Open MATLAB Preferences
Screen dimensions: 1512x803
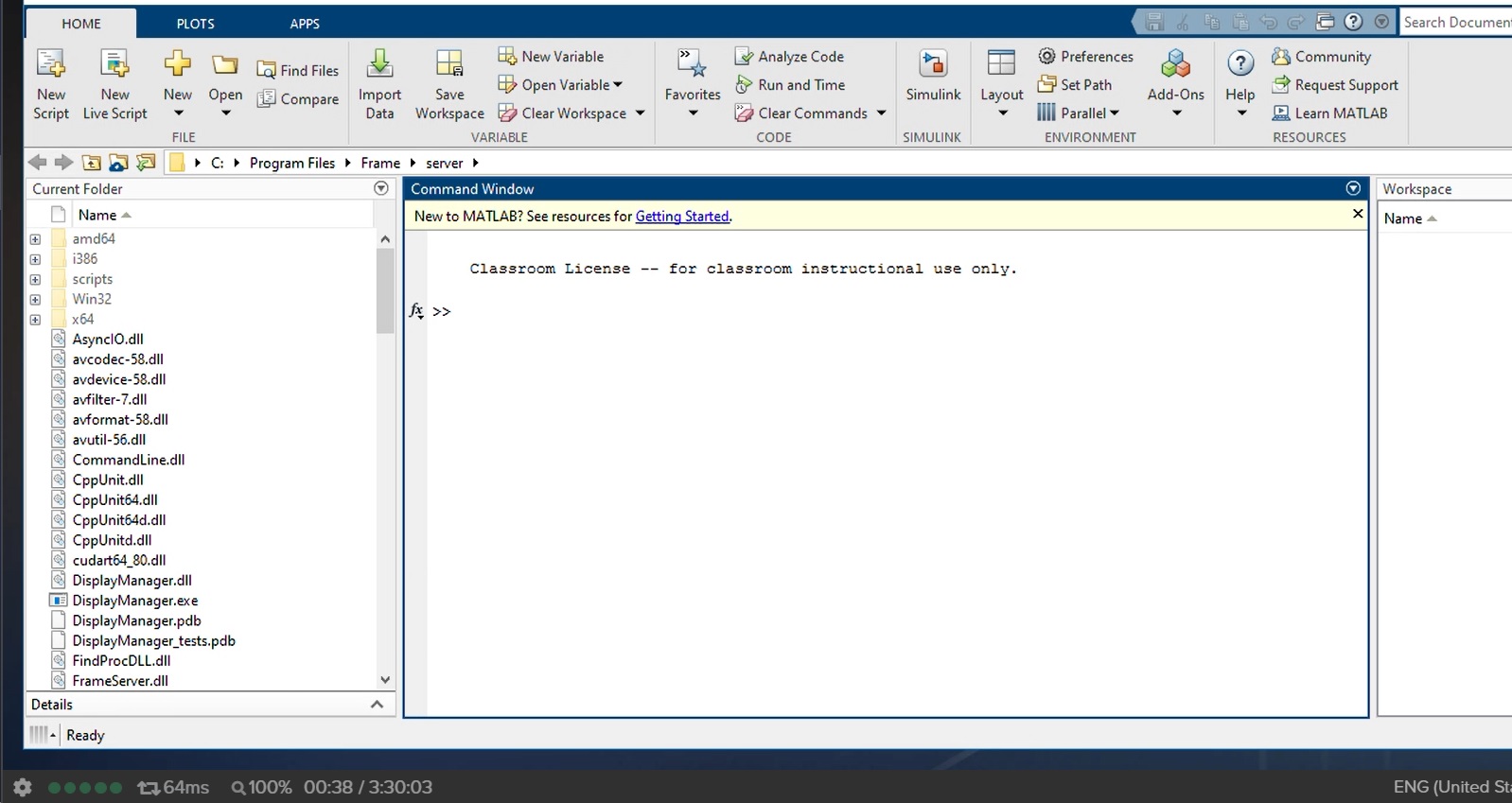[1085, 57]
